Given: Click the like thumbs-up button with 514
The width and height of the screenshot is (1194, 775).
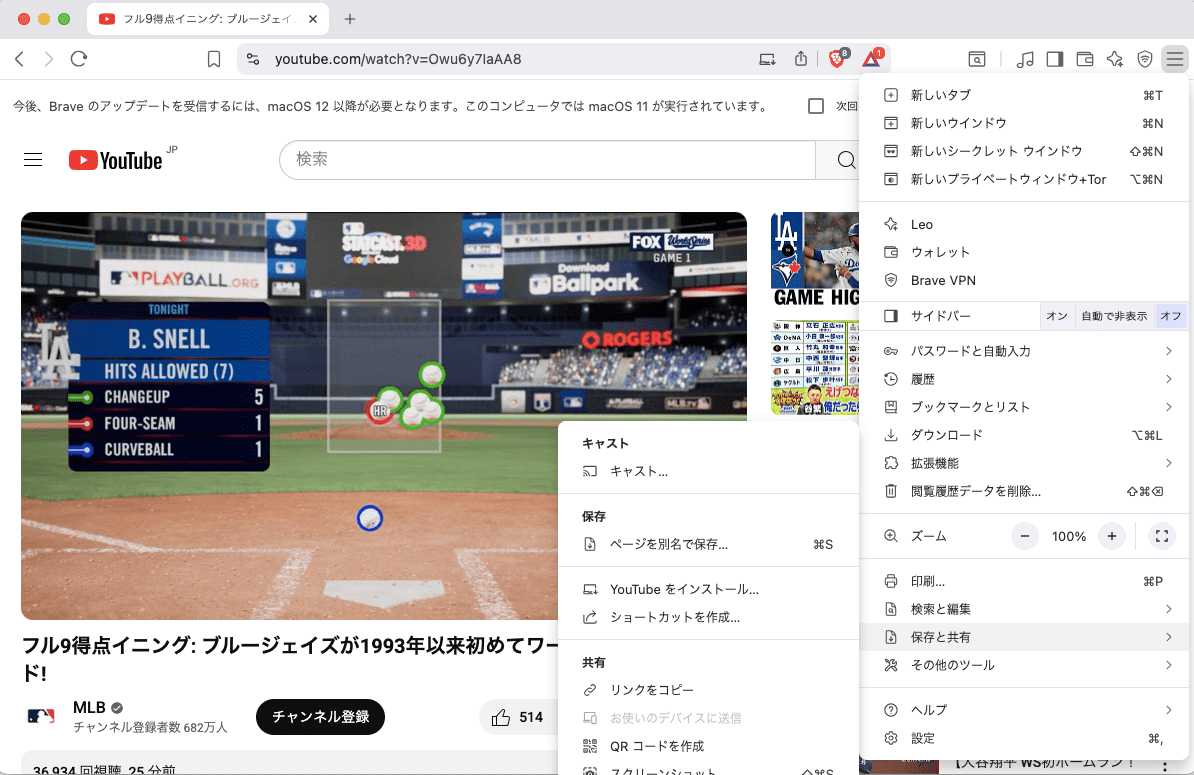Looking at the screenshot, I should (517, 717).
